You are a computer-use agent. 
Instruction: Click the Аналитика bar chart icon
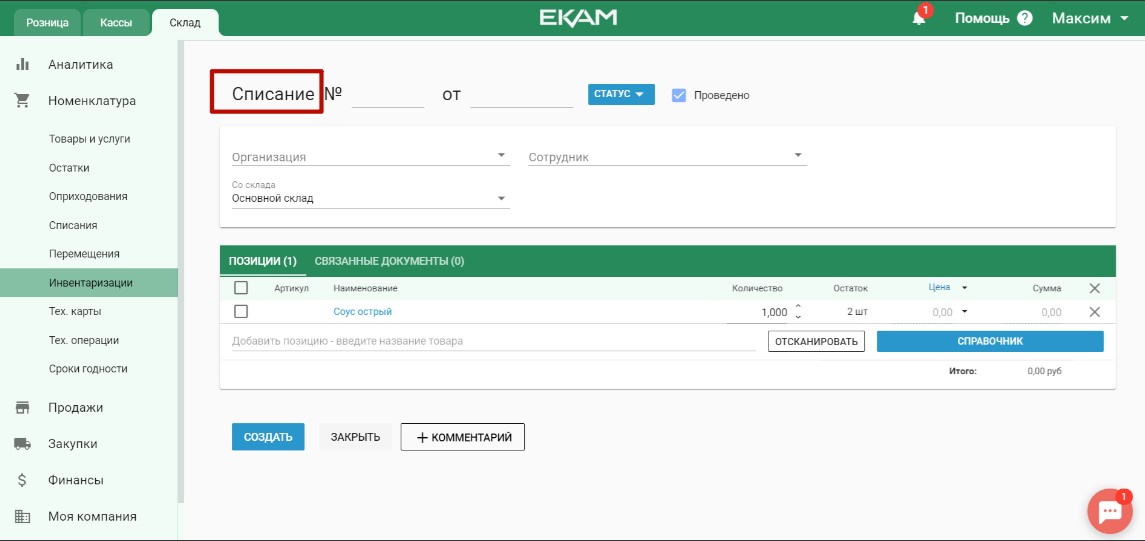(23, 64)
